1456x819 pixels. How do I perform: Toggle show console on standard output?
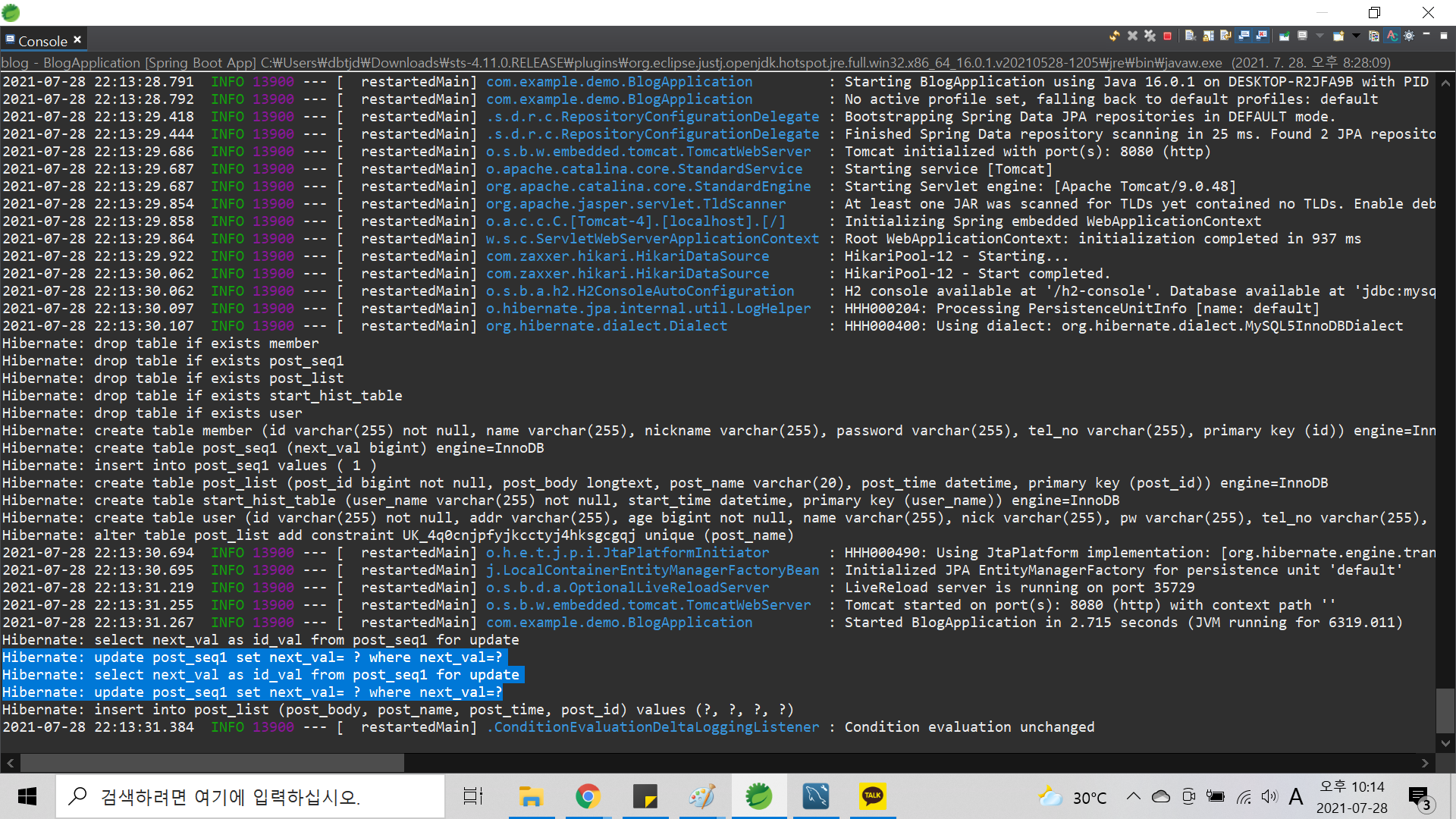click(1244, 36)
